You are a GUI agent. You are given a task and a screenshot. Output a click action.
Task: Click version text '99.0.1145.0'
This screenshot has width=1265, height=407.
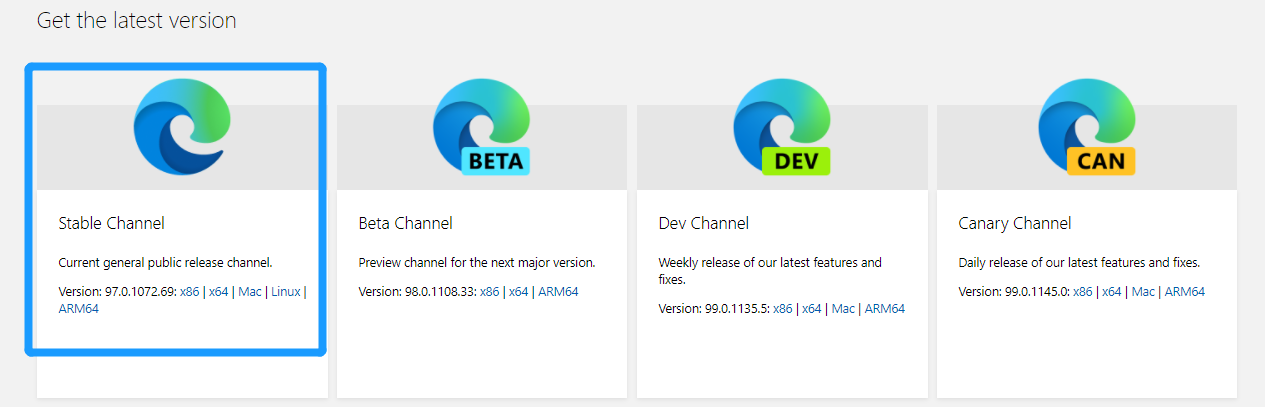pos(1037,292)
